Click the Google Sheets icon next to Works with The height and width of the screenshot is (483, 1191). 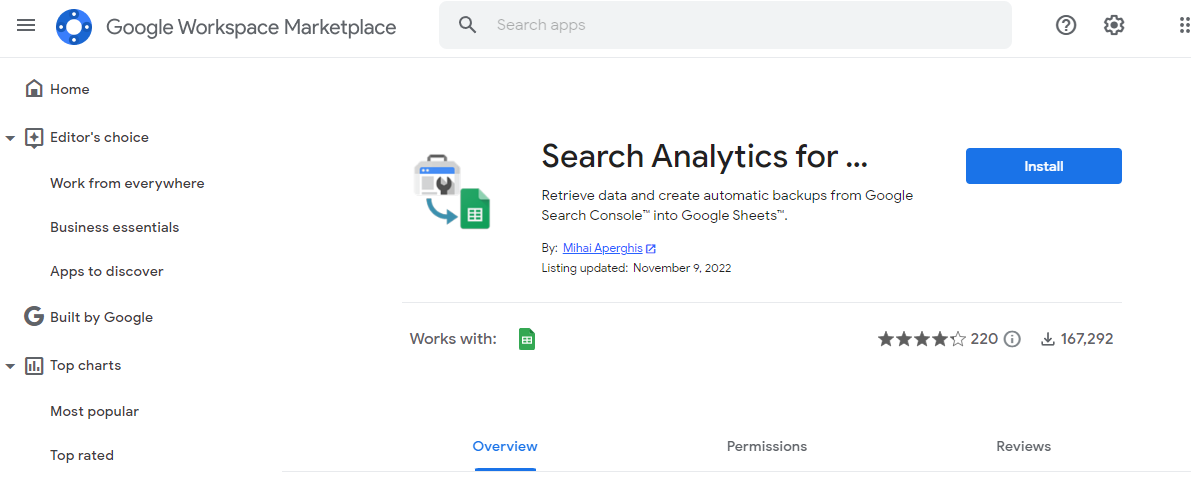pos(527,339)
